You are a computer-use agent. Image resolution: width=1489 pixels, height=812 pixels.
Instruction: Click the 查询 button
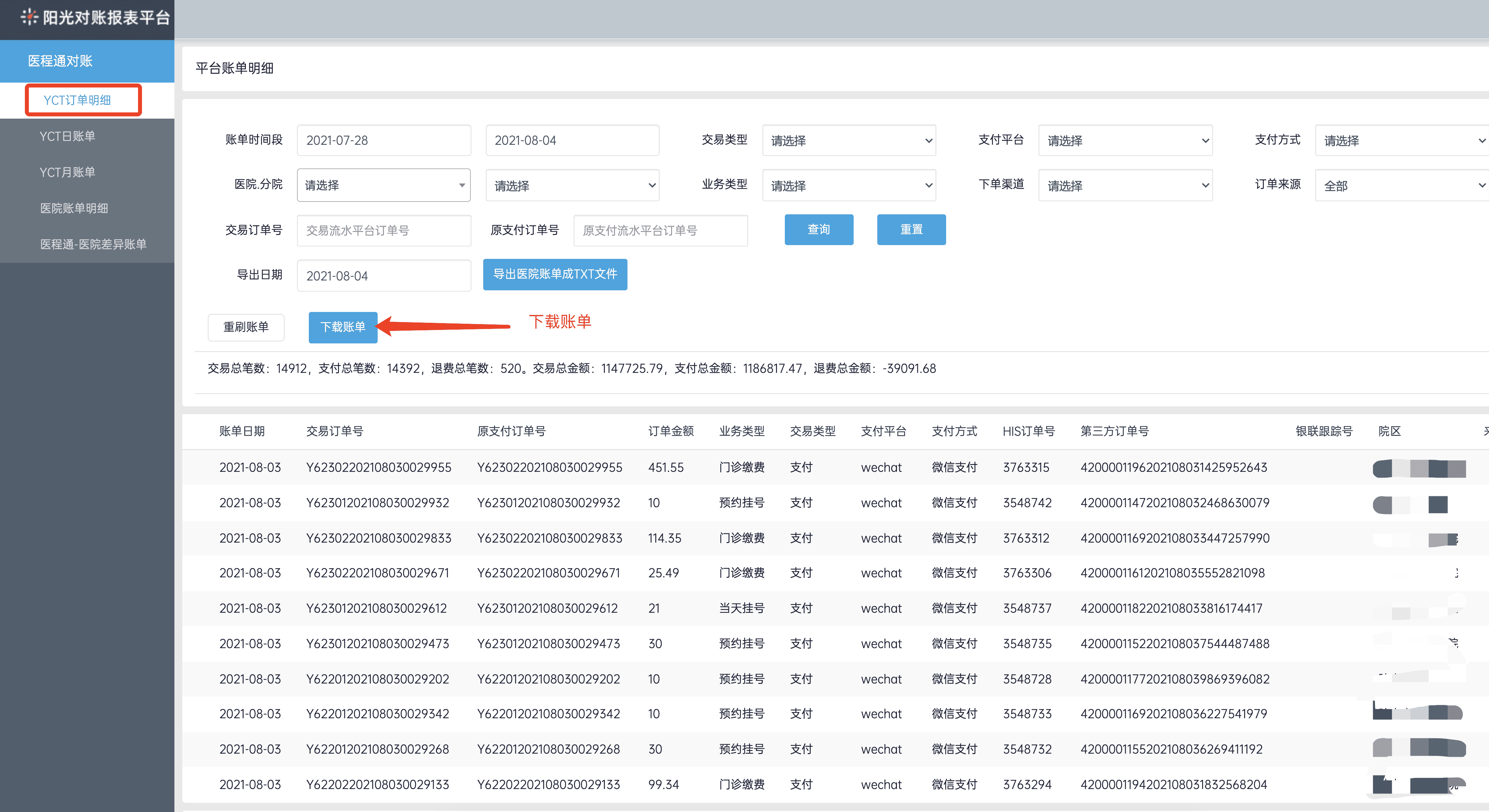coord(819,229)
